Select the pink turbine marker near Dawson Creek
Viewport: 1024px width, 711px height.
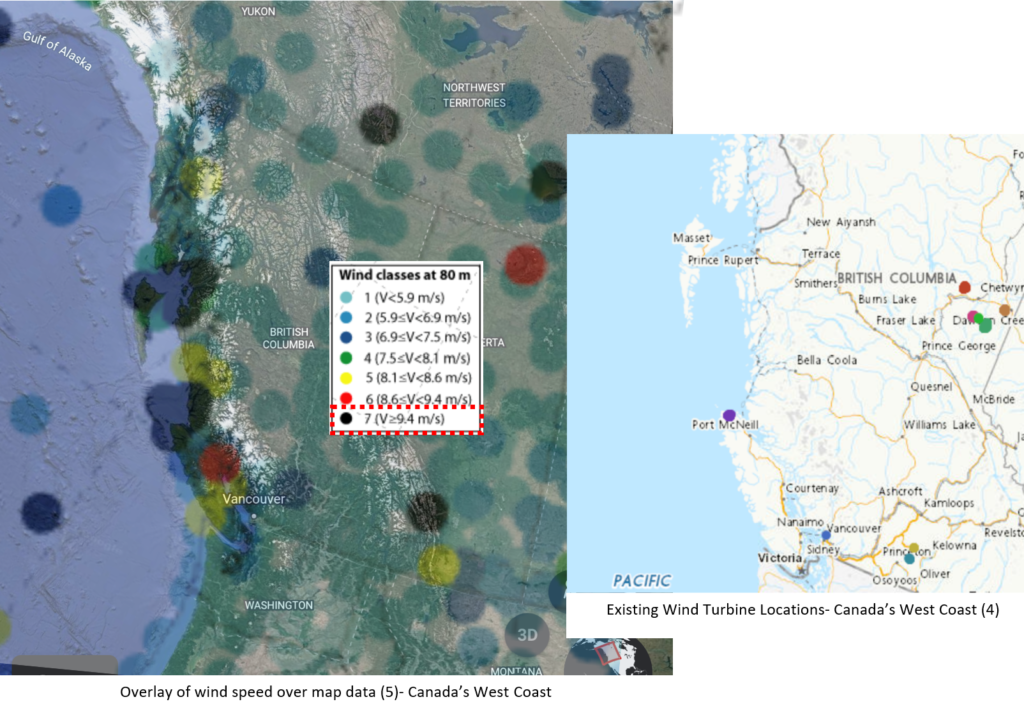pyautogui.click(x=973, y=316)
